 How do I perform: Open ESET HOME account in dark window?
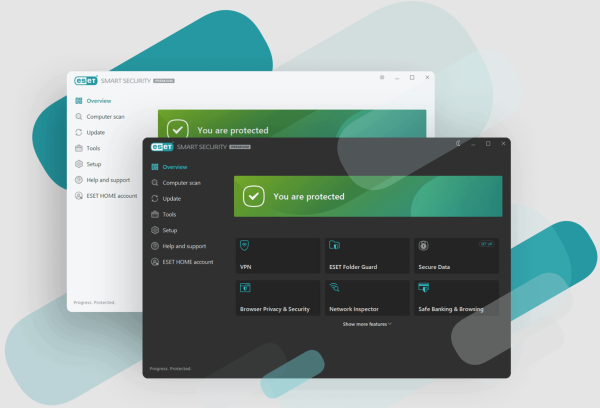182,262
